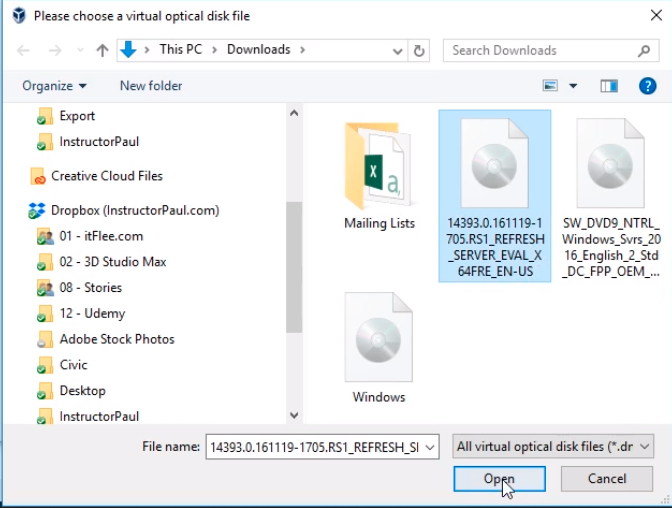672x508 pixels.
Task: Click the New folder button
Action: click(x=151, y=86)
